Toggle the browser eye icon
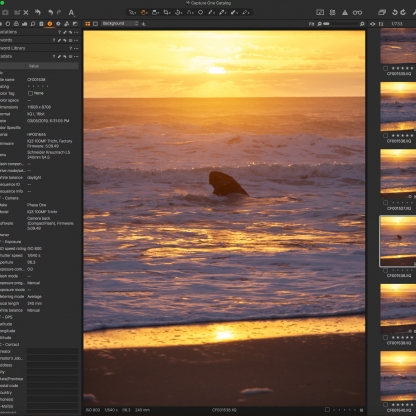 tap(373, 24)
